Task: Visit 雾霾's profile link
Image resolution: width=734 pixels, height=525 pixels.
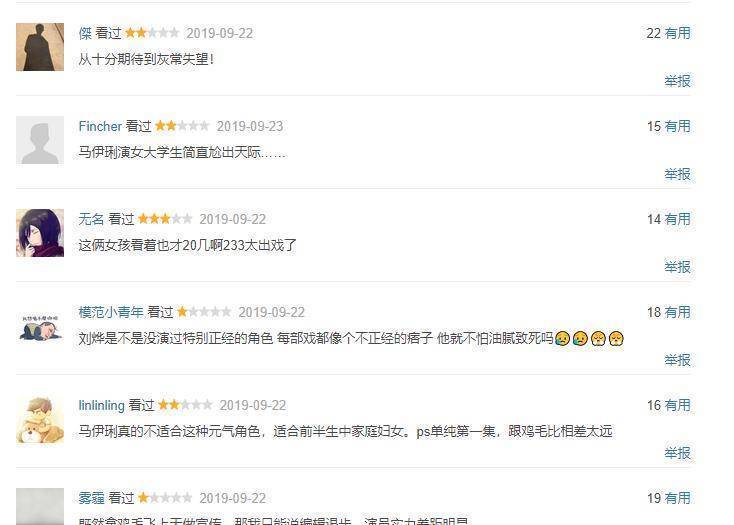Action: [x=91, y=498]
